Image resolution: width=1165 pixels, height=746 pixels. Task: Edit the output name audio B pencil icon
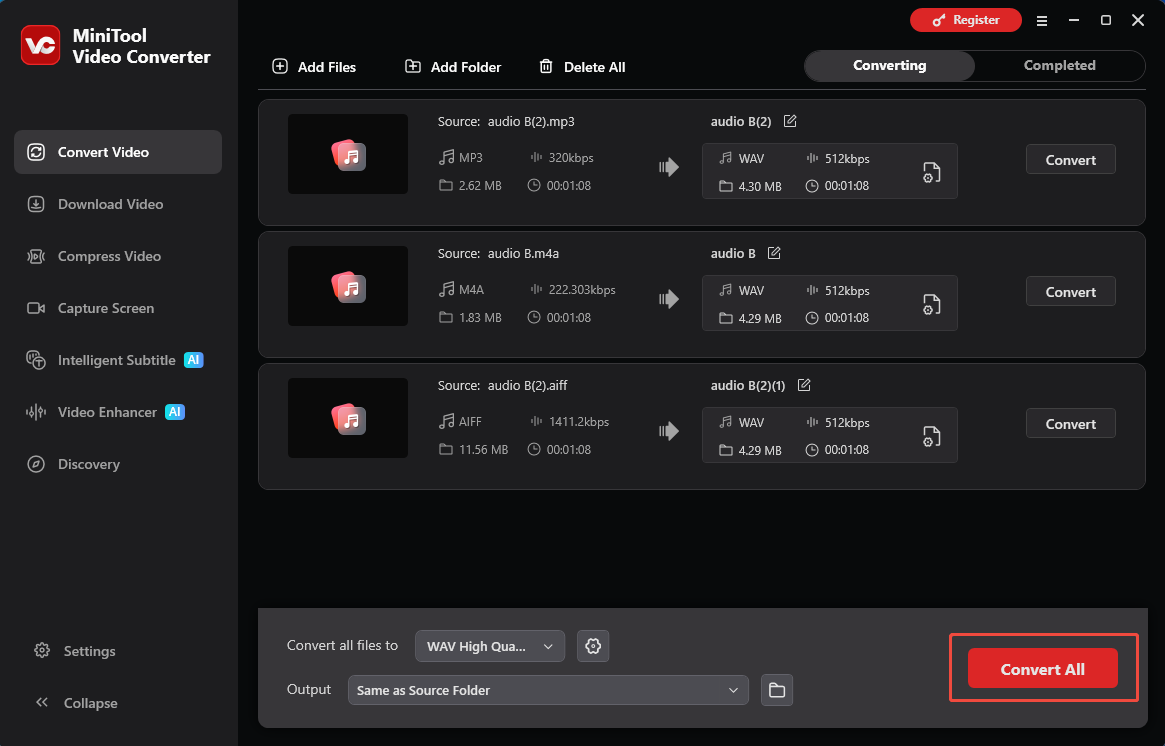coord(773,253)
